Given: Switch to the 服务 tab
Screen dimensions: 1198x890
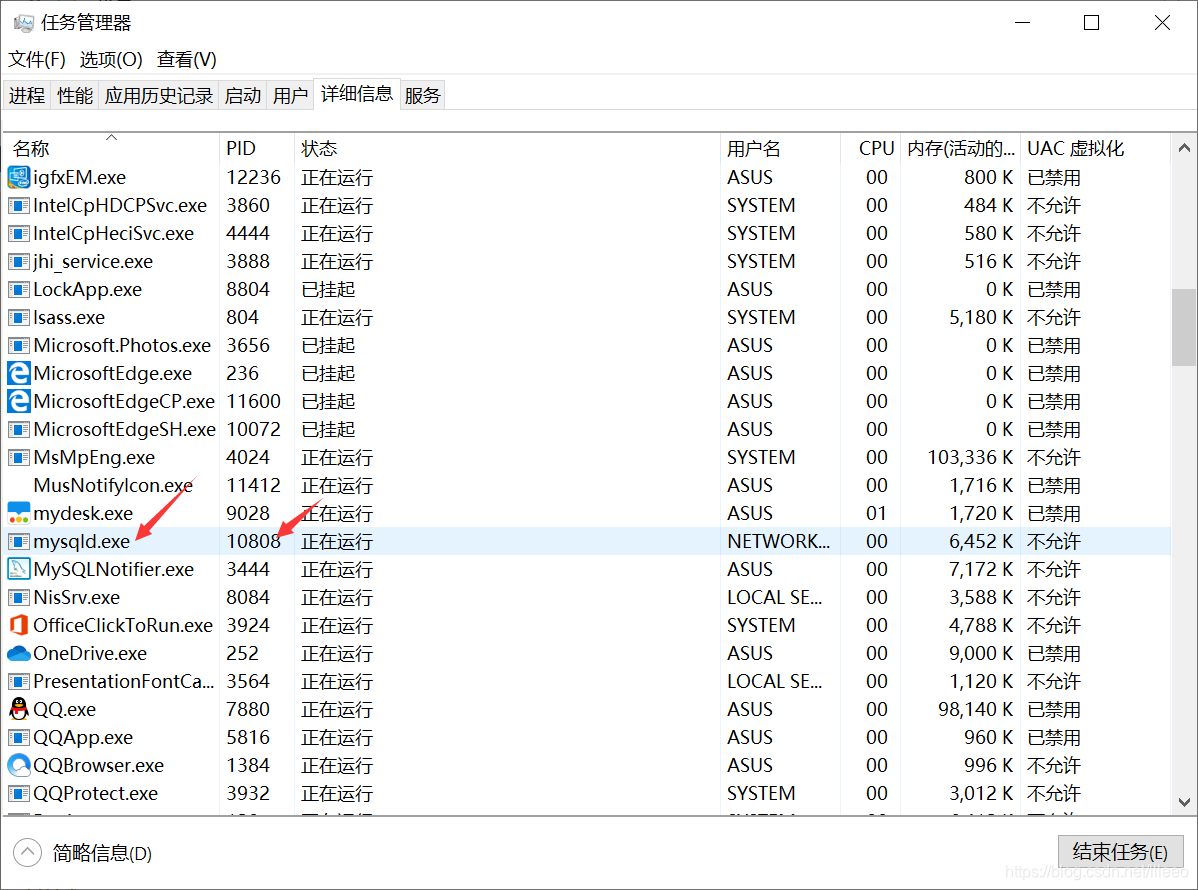Looking at the screenshot, I should pos(423,95).
